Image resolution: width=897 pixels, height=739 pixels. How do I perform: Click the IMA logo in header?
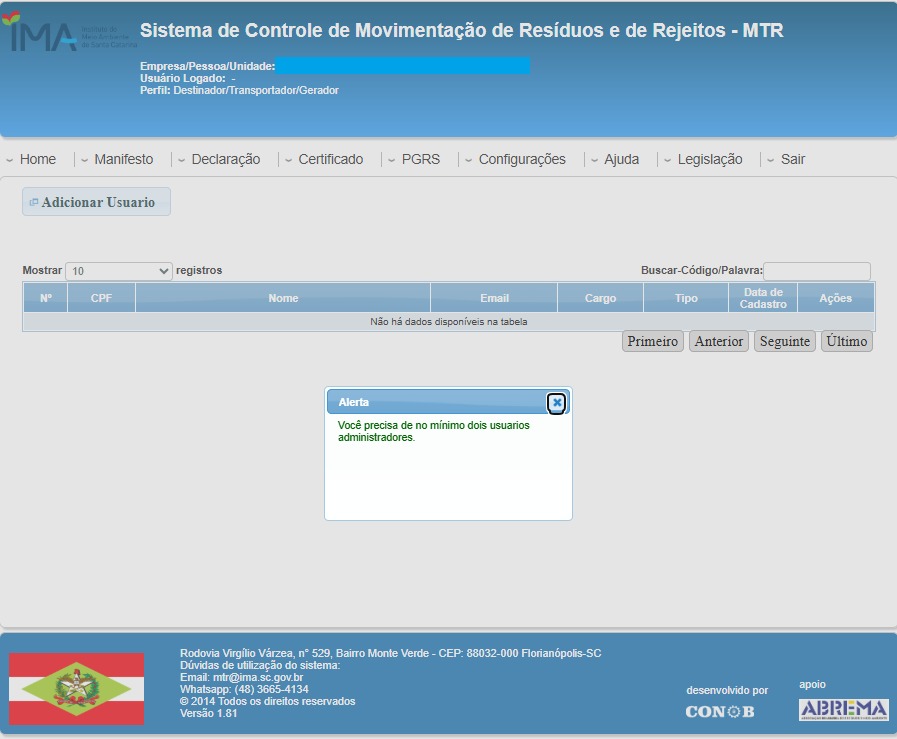tap(45, 33)
